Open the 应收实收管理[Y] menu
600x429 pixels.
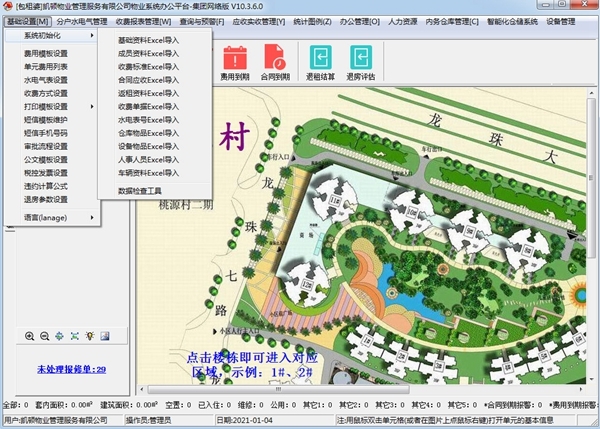pyautogui.click(x=259, y=21)
